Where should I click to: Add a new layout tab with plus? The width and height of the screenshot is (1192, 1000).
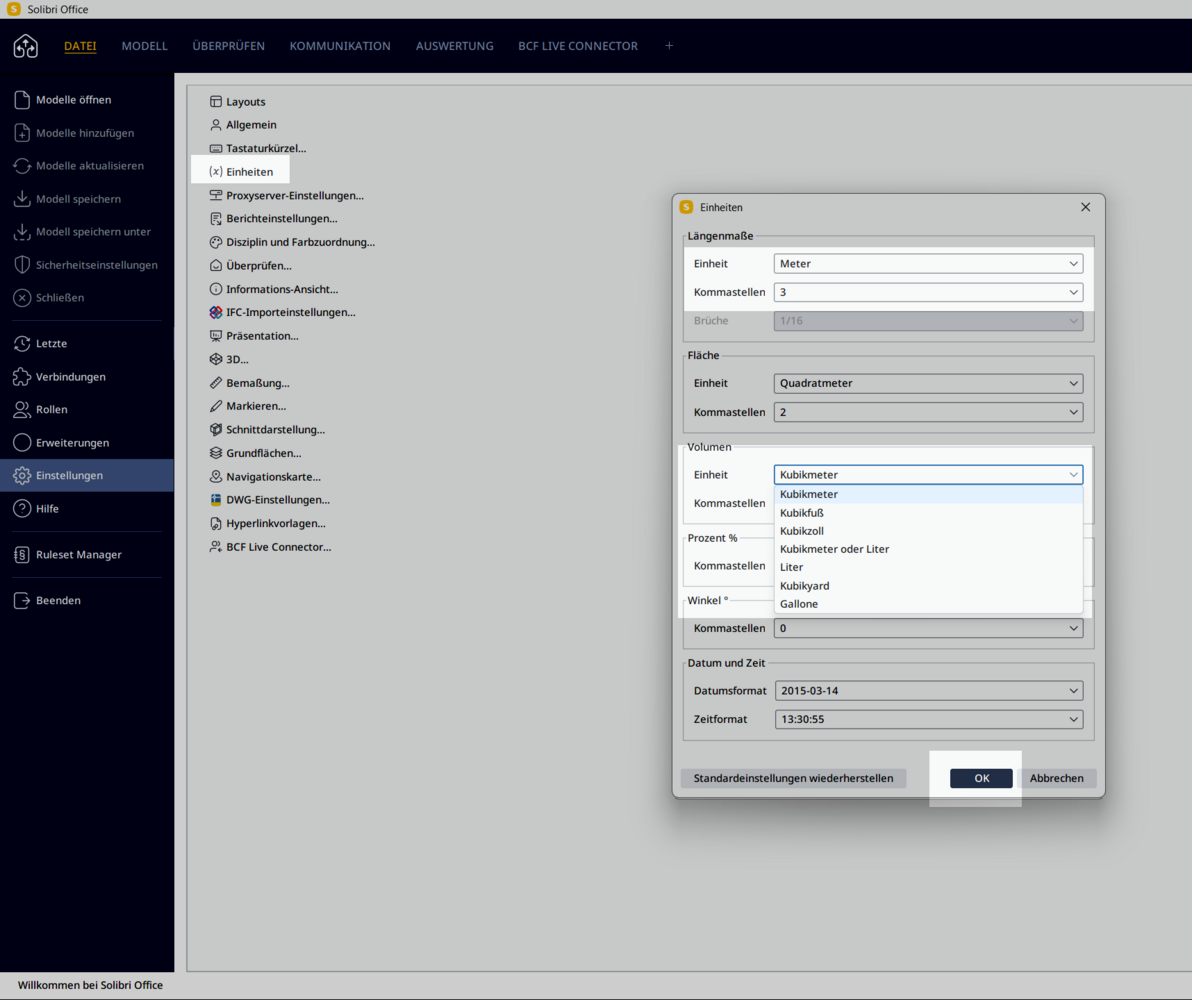[x=669, y=46]
